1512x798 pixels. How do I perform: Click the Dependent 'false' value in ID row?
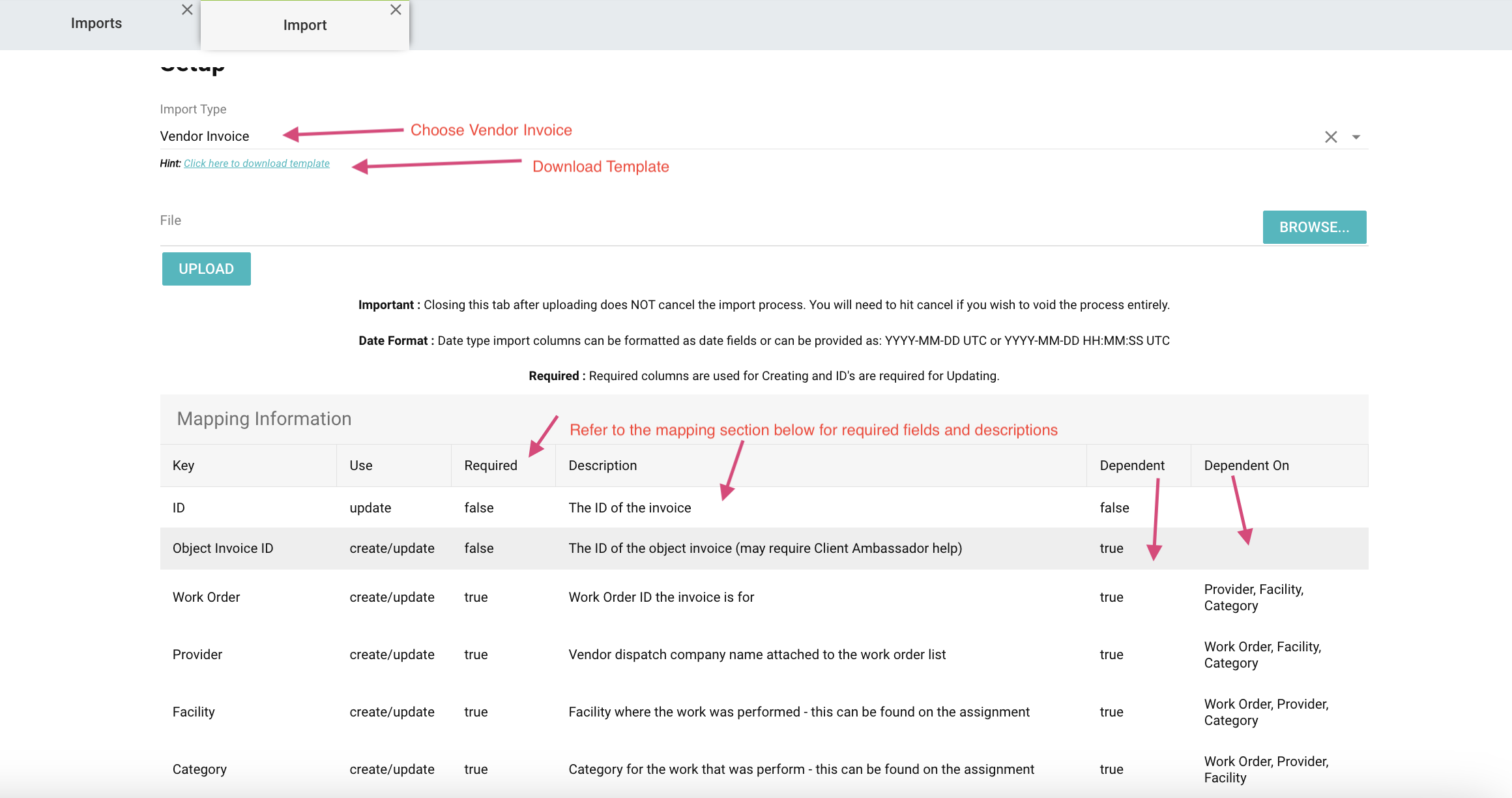(x=1114, y=508)
